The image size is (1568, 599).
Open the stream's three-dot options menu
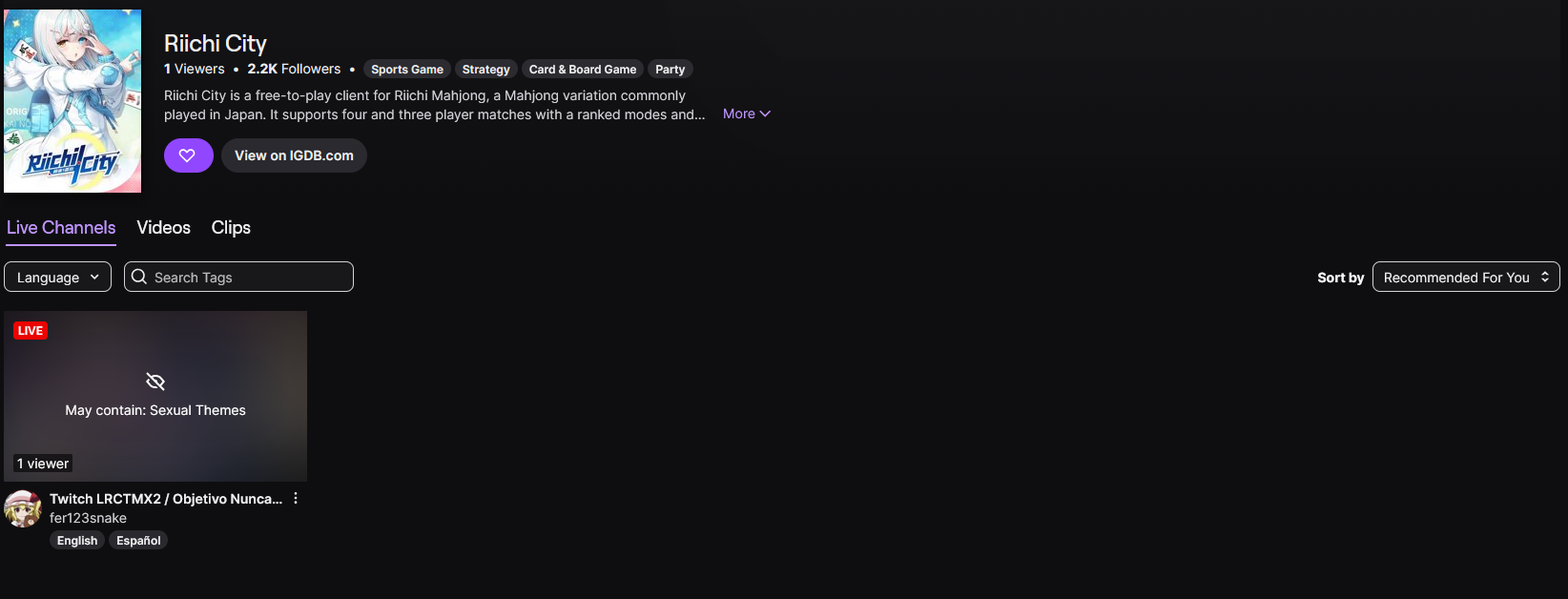296,498
